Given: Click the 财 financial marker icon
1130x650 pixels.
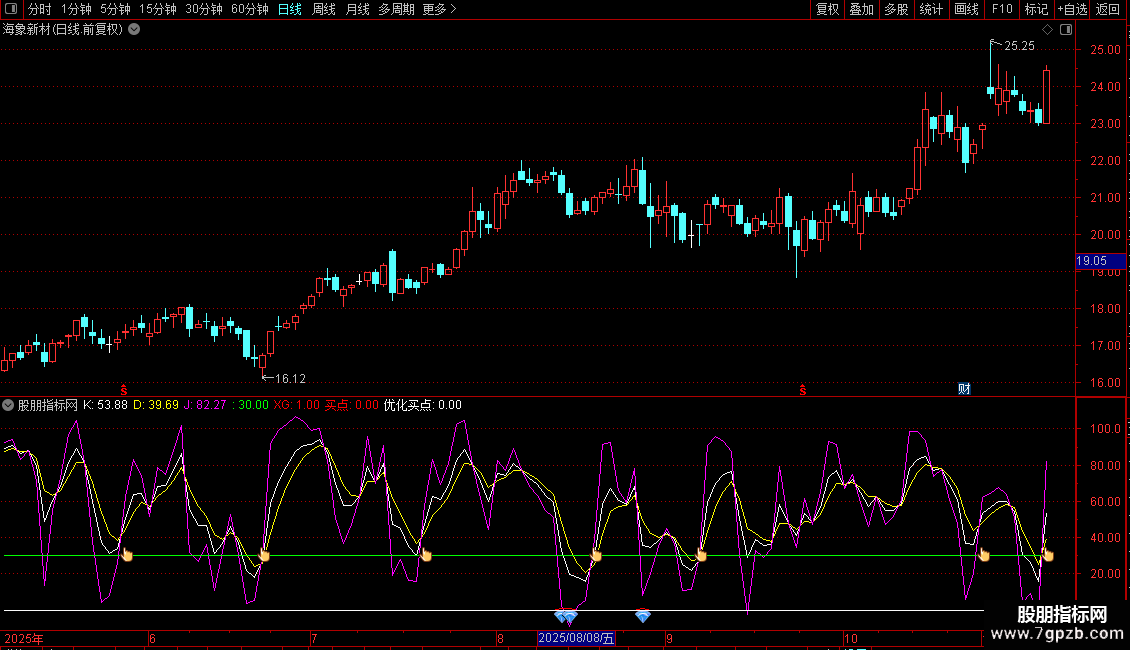Looking at the screenshot, I should tap(964, 389).
